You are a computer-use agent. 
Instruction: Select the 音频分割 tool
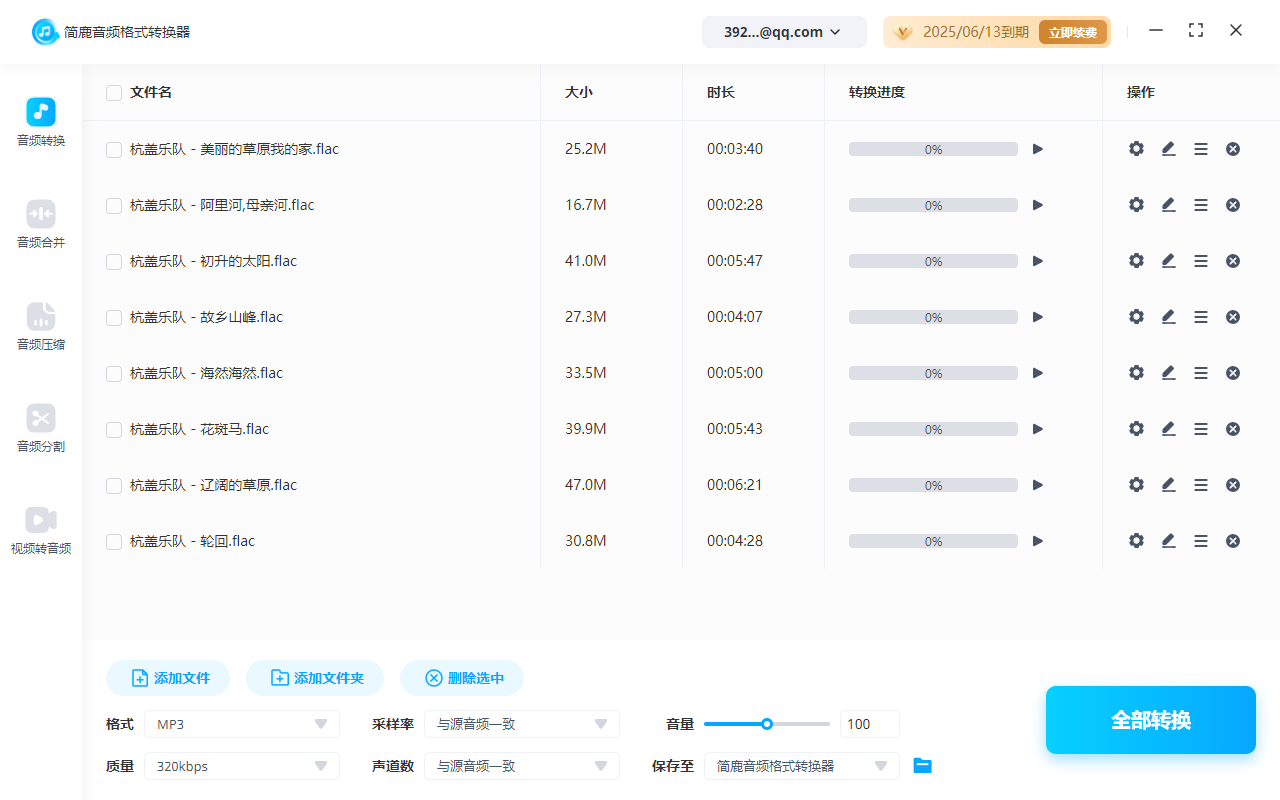[40, 427]
